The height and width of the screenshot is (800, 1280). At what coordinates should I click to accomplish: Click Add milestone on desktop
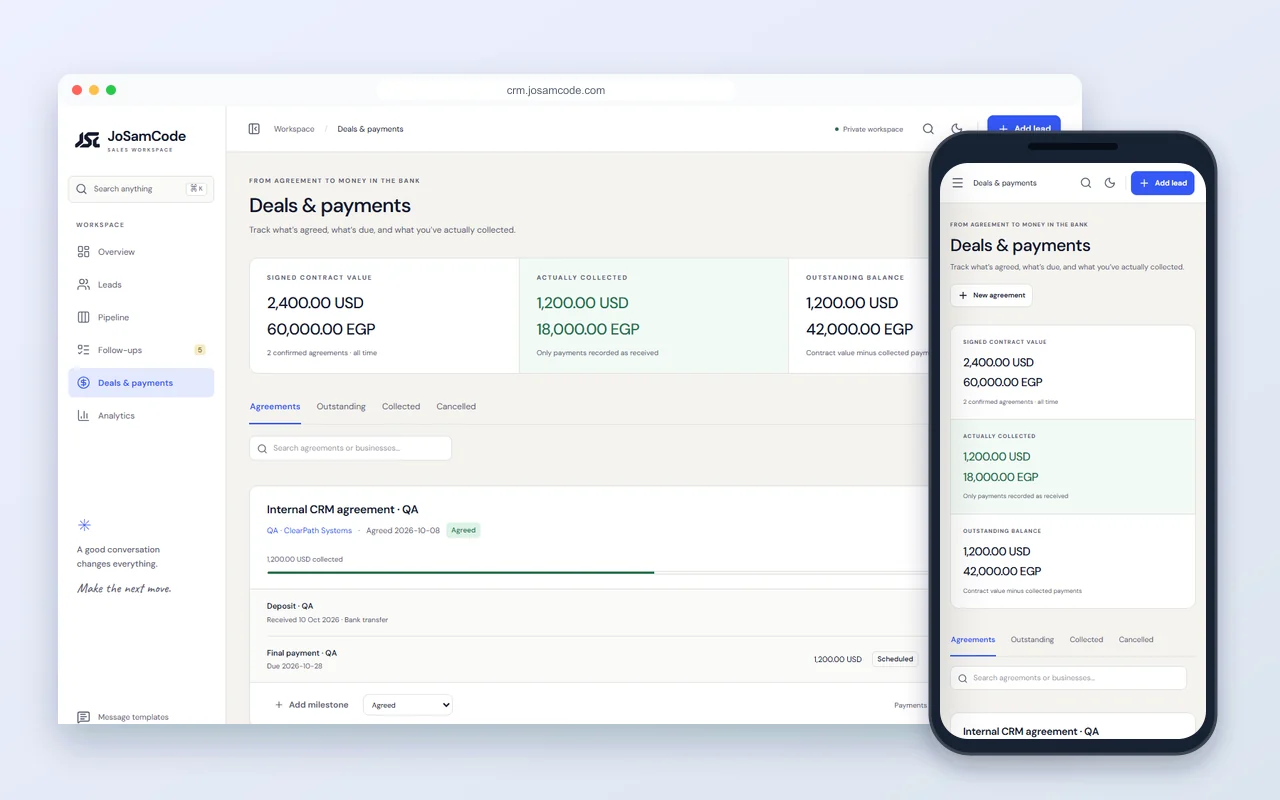tap(312, 705)
